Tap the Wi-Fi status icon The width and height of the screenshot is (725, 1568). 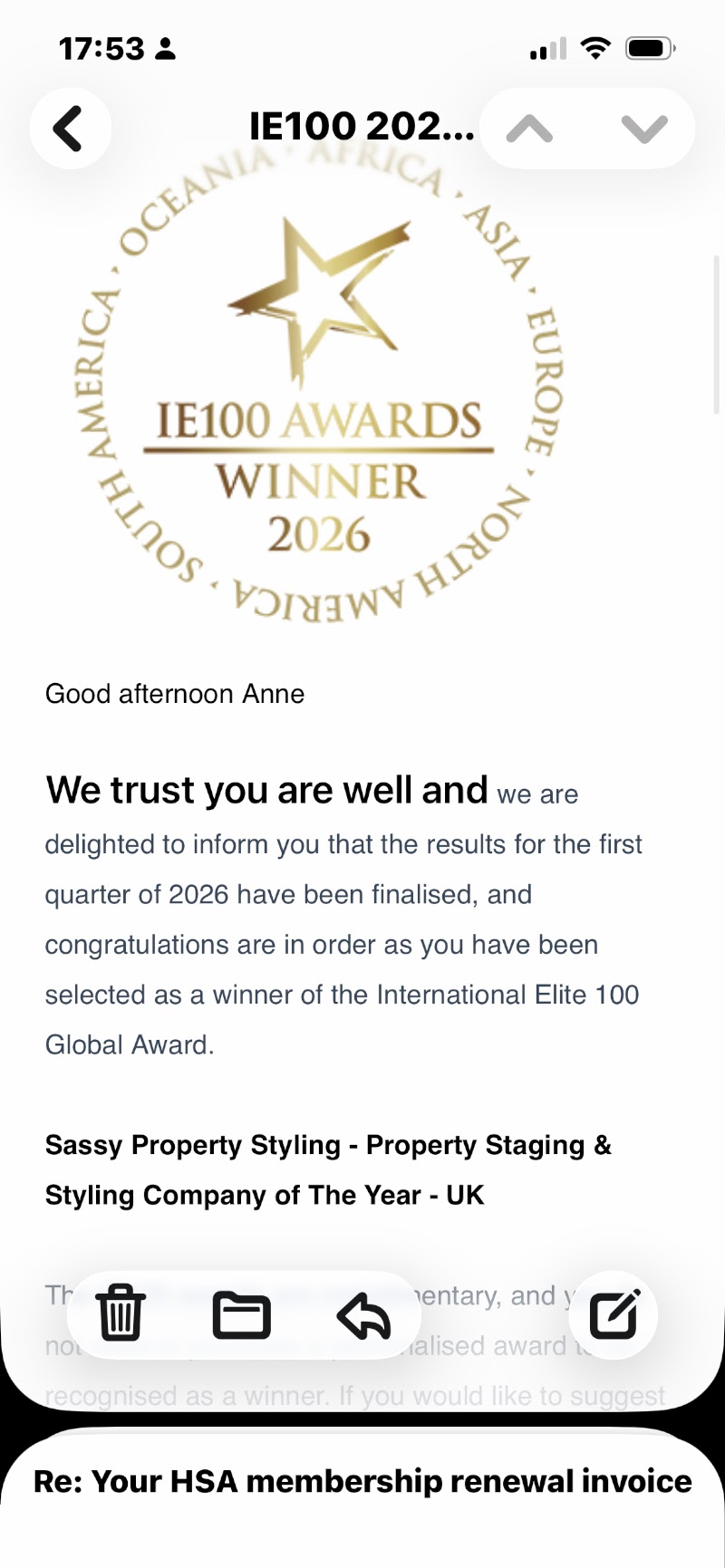pyautogui.click(x=594, y=48)
